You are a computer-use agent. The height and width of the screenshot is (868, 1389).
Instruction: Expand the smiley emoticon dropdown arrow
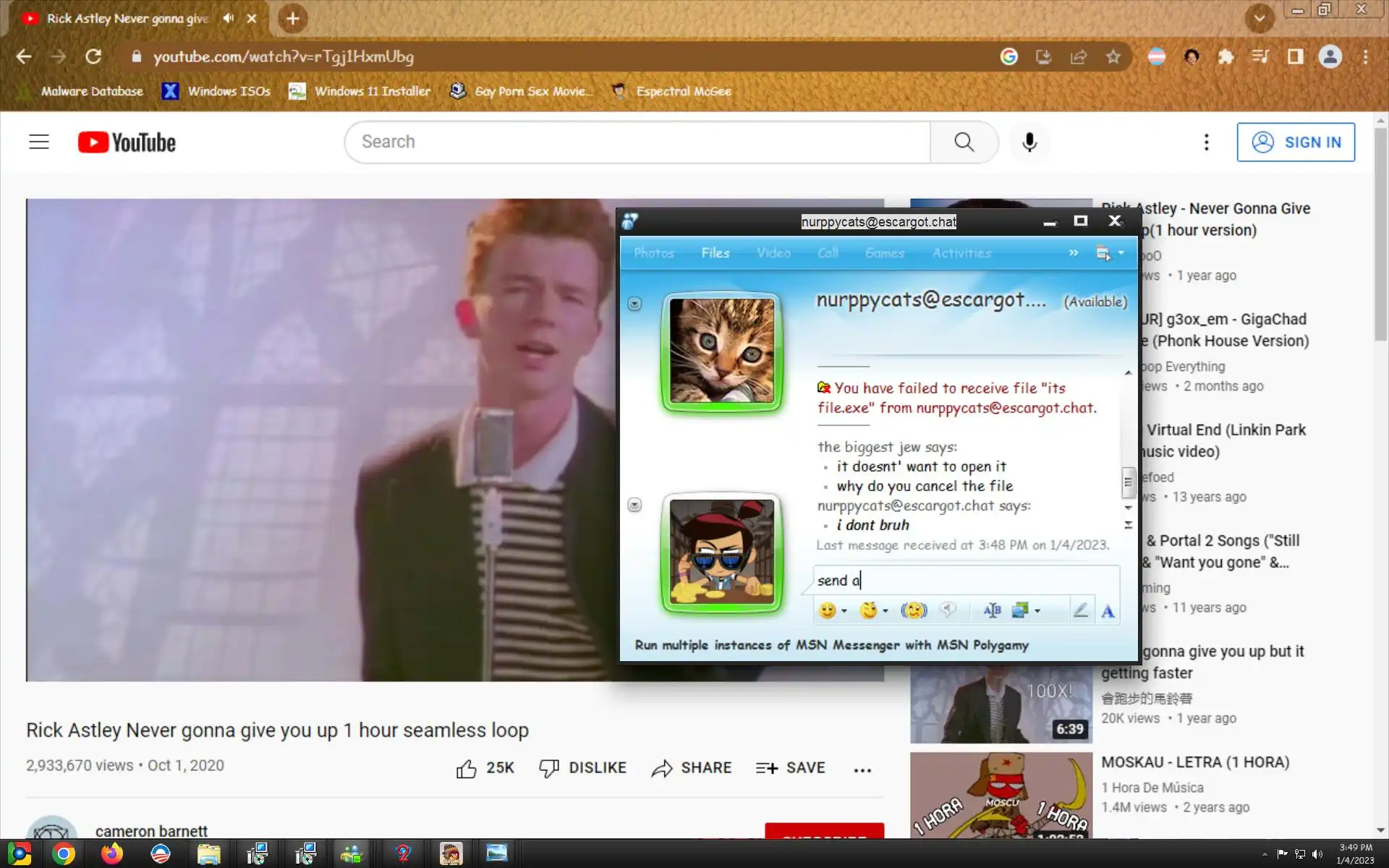844,611
